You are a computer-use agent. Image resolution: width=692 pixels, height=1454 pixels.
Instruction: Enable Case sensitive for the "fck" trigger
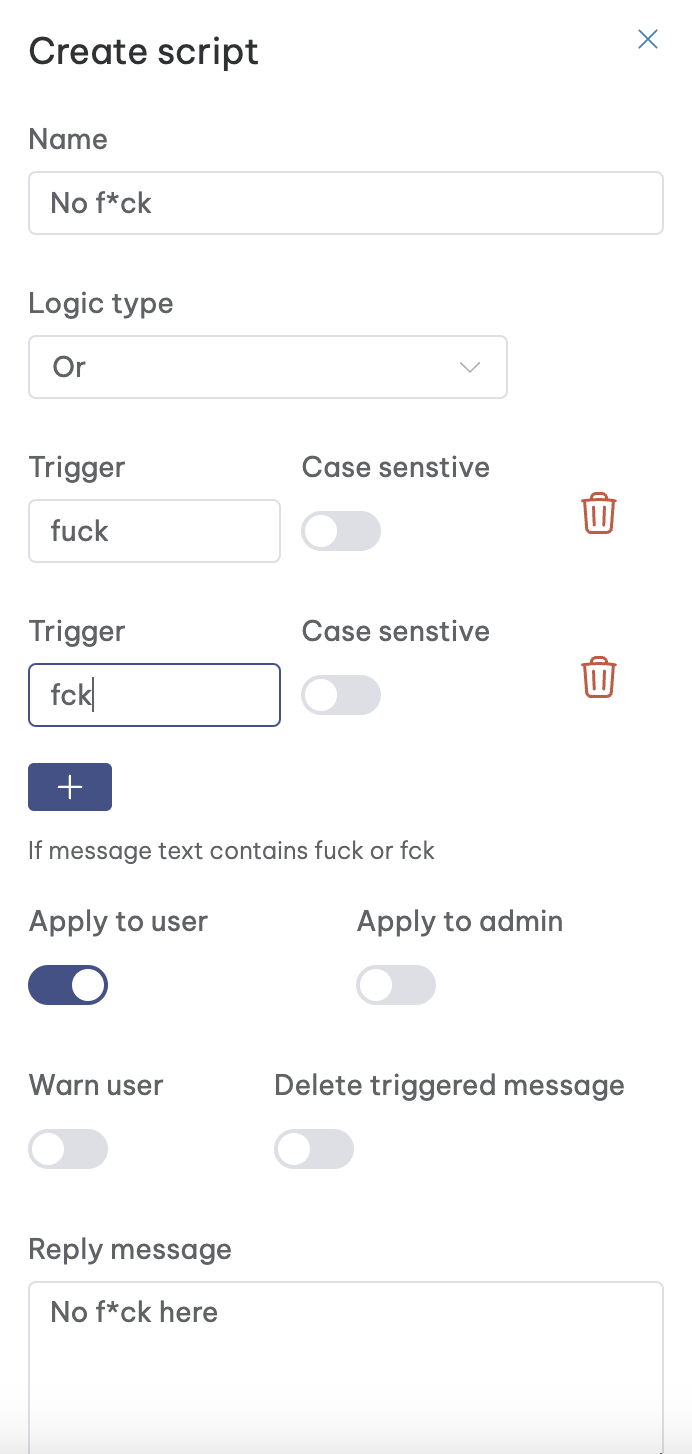coord(341,696)
